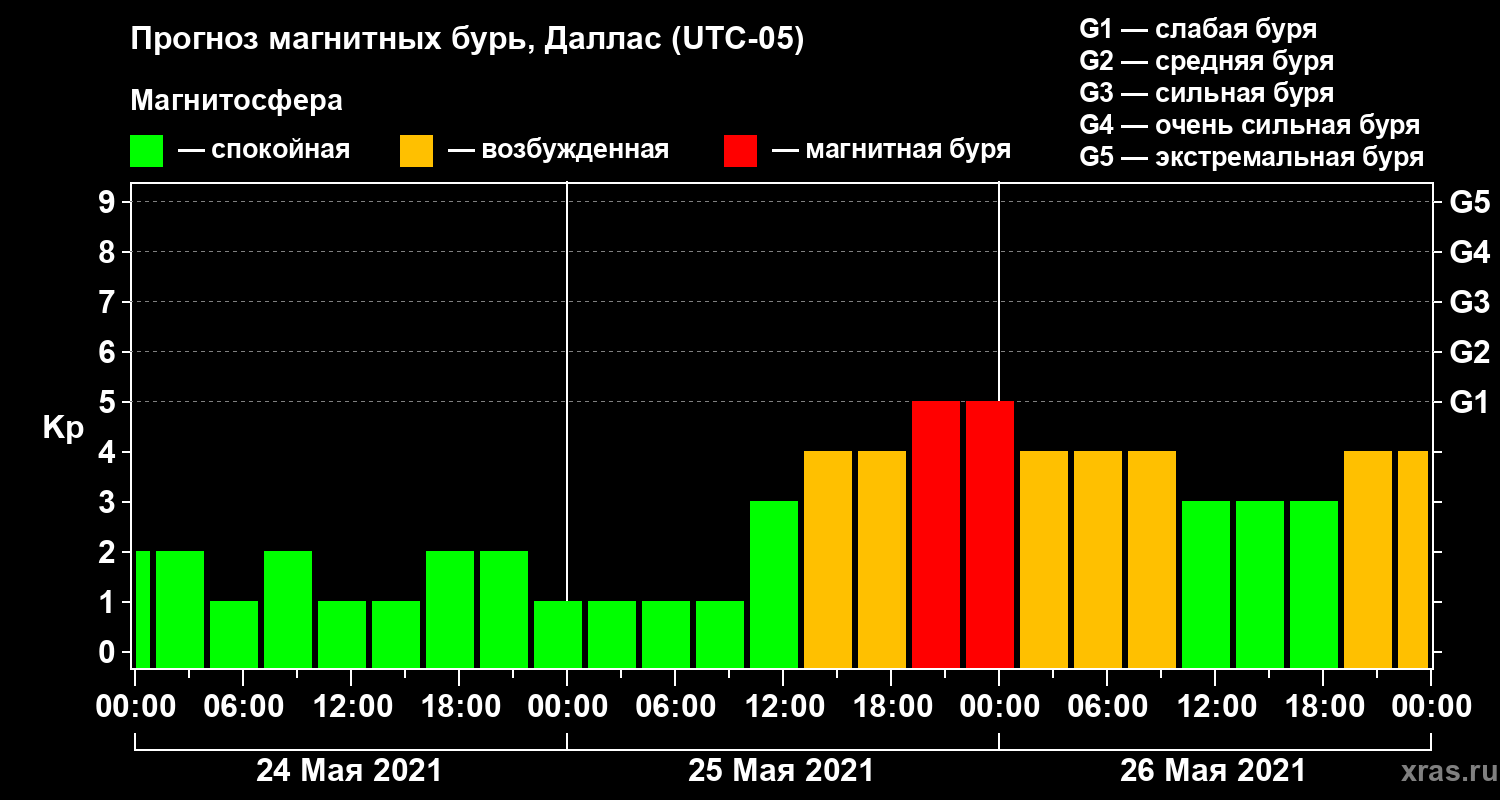Click the red Kp 5 bar crossing the 26 Мая line
Viewport: 1500px width, 800px height.
tap(990, 534)
